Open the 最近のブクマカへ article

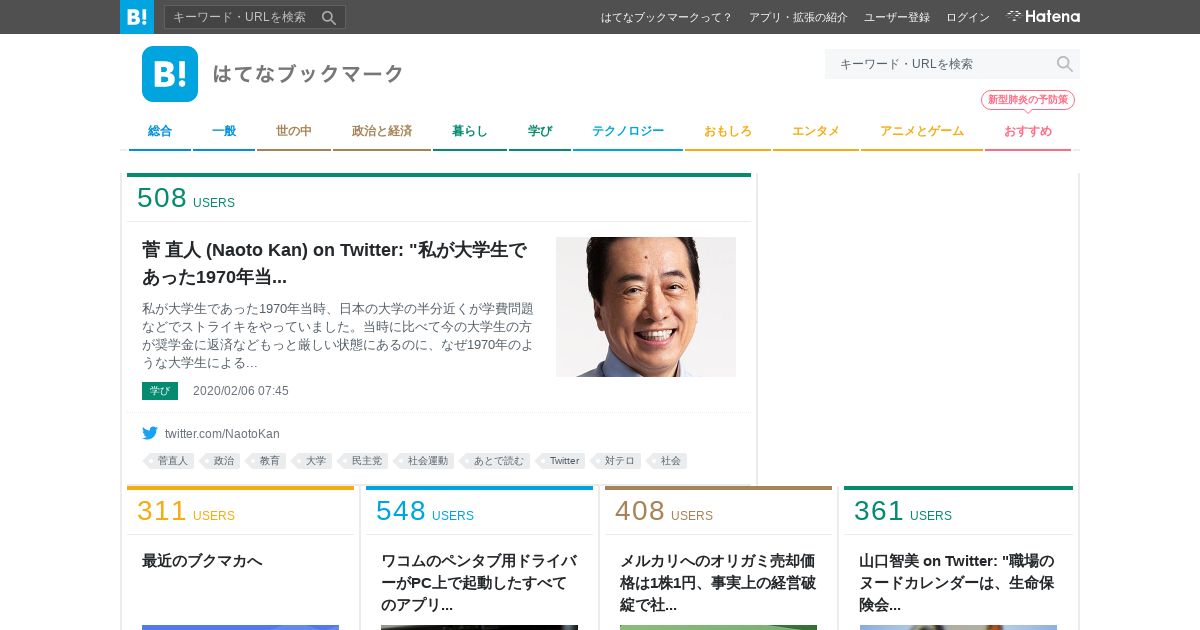(202, 561)
